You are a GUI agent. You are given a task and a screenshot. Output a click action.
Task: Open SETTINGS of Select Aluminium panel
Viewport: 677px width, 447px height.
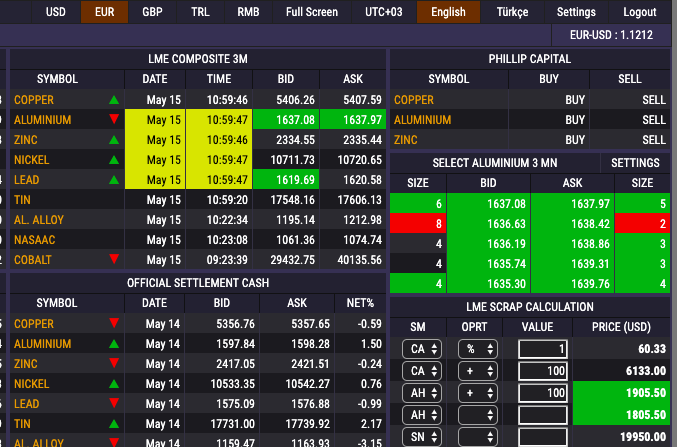[635, 163]
